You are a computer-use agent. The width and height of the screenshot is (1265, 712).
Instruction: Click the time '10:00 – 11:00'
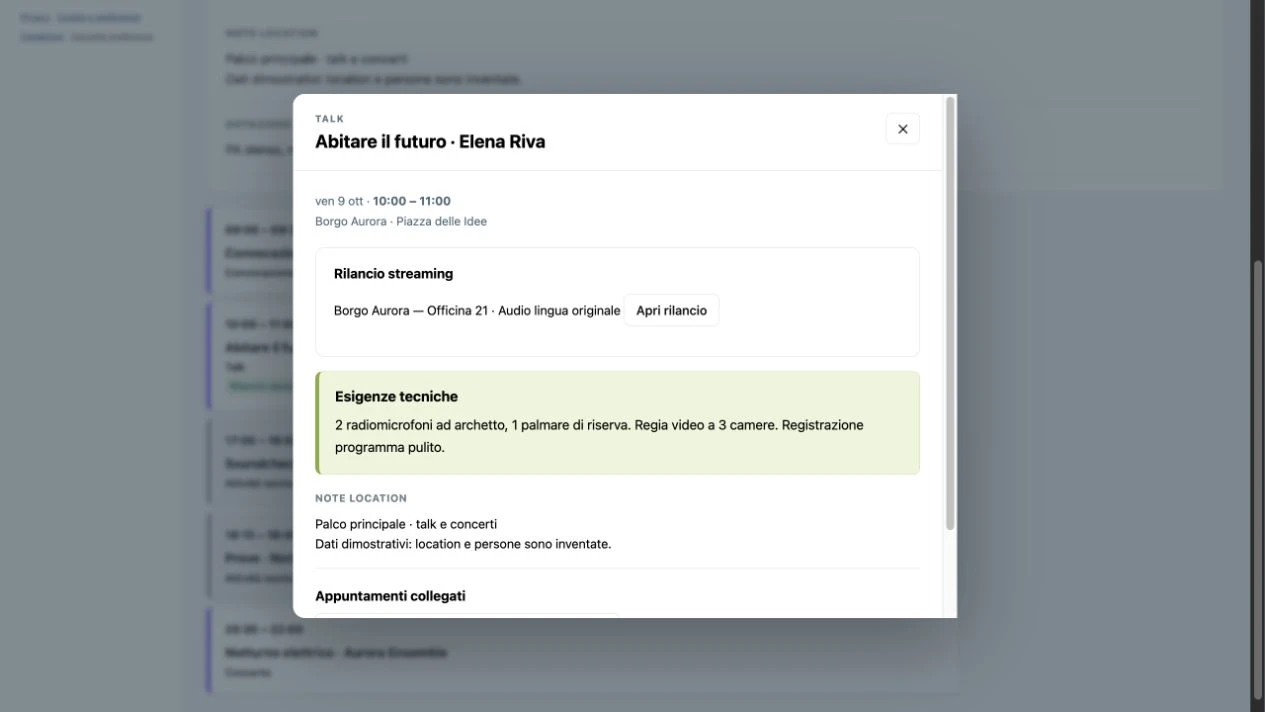412,201
